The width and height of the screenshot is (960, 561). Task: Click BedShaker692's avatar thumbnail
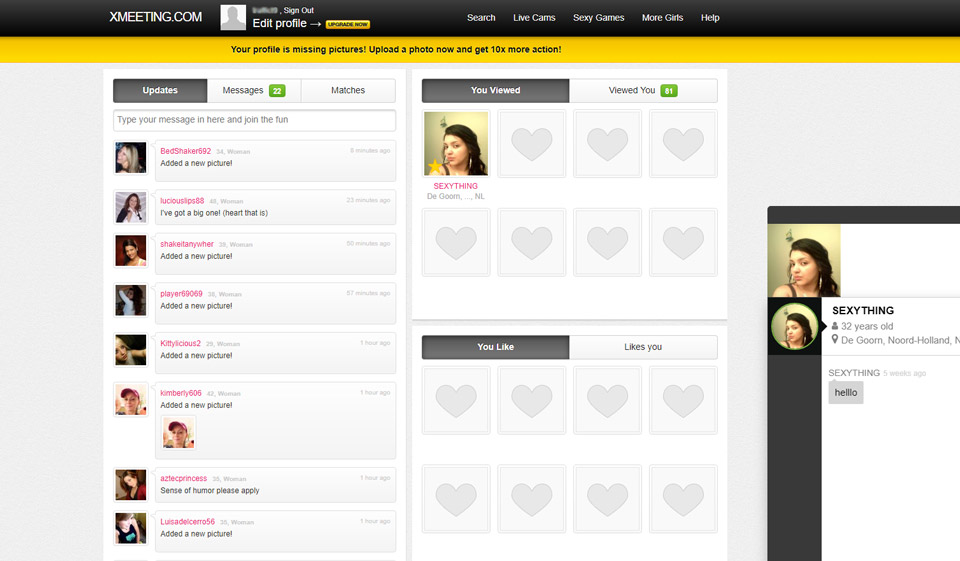tap(131, 158)
